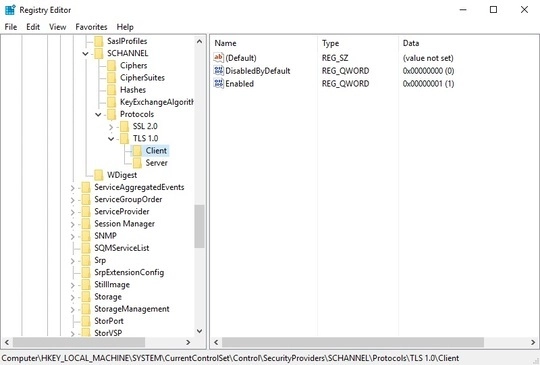Click the Enabled binary value icon

coord(218,83)
